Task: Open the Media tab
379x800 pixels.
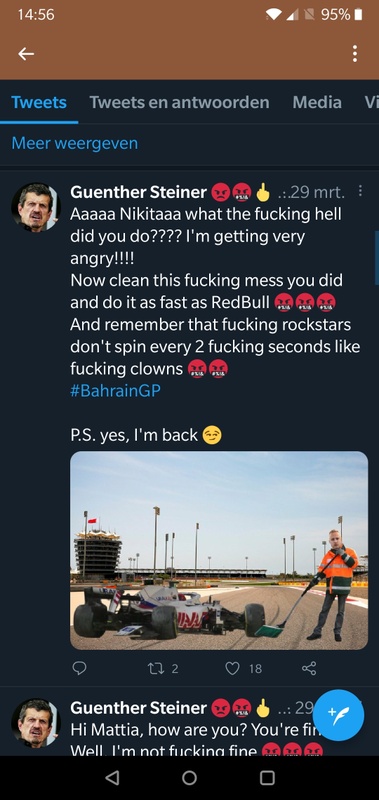Action: tap(317, 102)
